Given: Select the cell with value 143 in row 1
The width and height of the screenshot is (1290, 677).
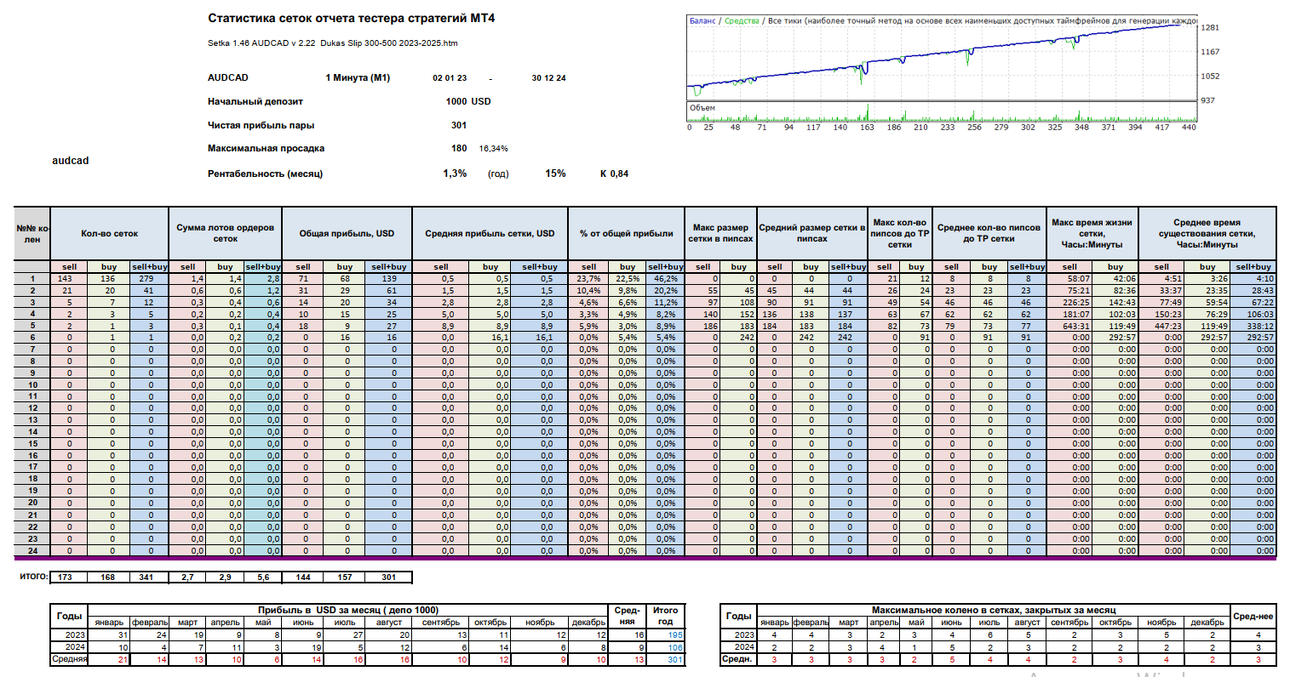Looking at the screenshot, I should pyautogui.click(x=70, y=279).
